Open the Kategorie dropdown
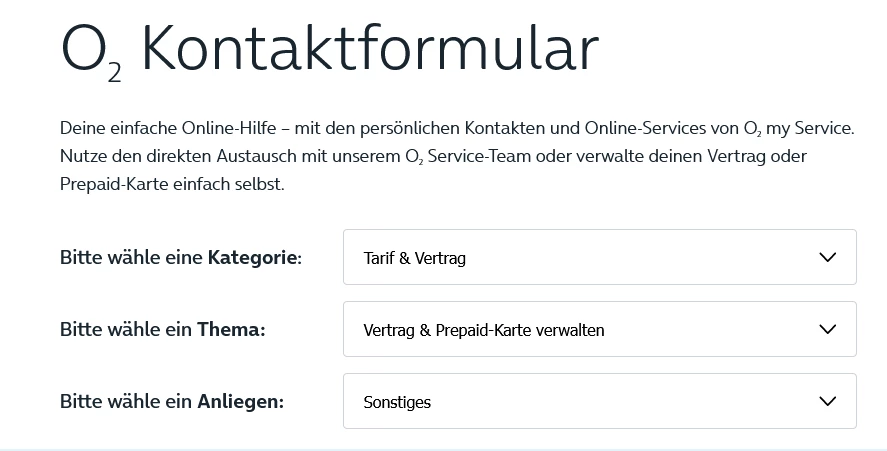The image size is (887, 451). 599,257
